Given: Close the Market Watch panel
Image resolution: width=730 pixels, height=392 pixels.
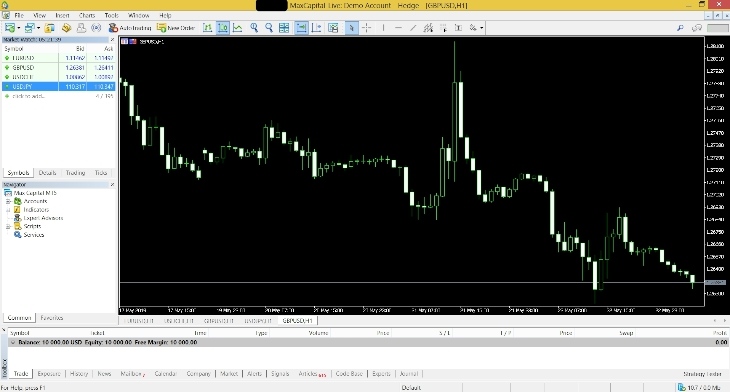Looking at the screenshot, I should (112, 40).
